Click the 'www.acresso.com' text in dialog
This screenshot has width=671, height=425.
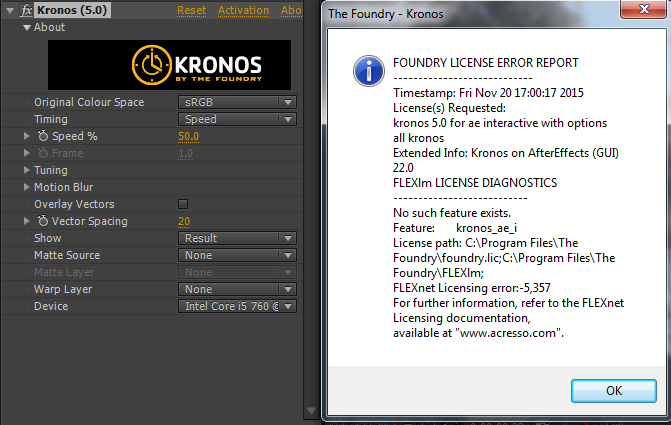508,333
